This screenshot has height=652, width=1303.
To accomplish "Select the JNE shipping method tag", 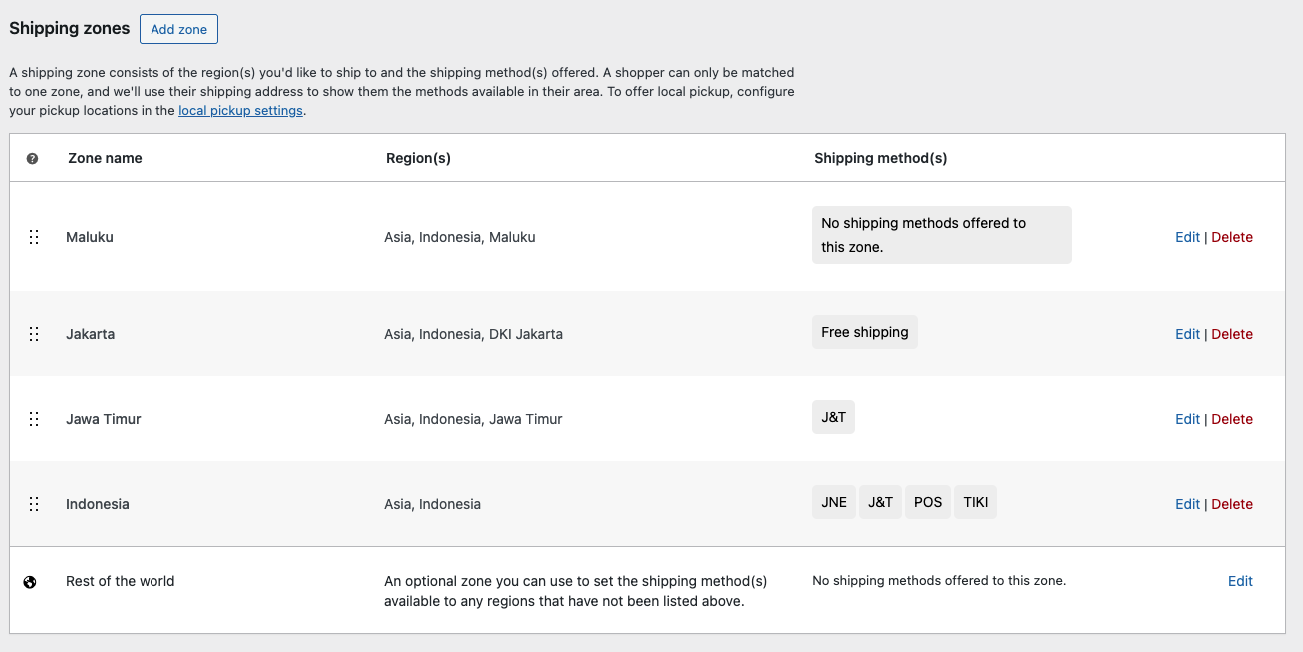I will [834, 502].
